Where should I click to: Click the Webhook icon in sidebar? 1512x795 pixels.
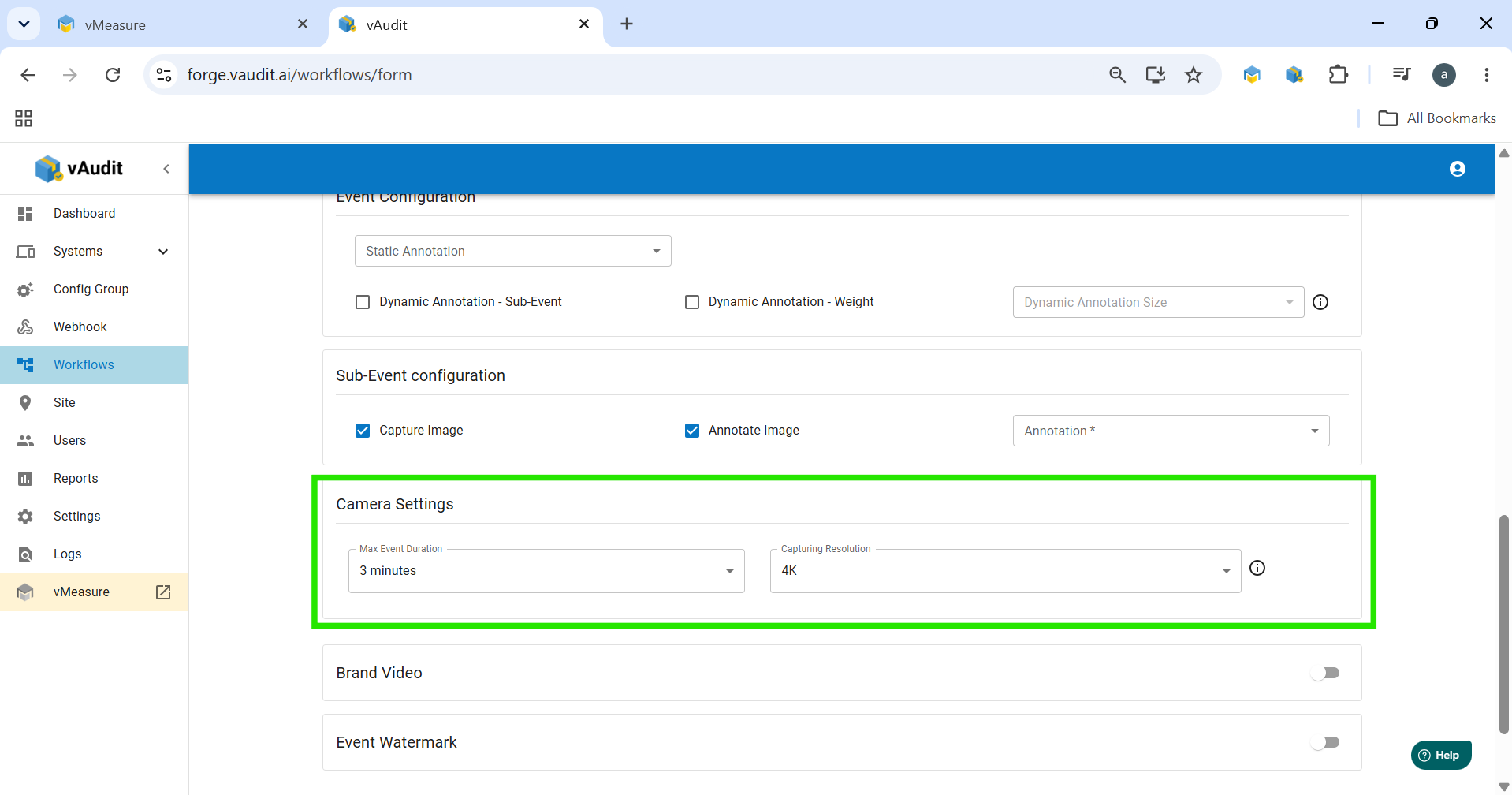(x=25, y=327)
